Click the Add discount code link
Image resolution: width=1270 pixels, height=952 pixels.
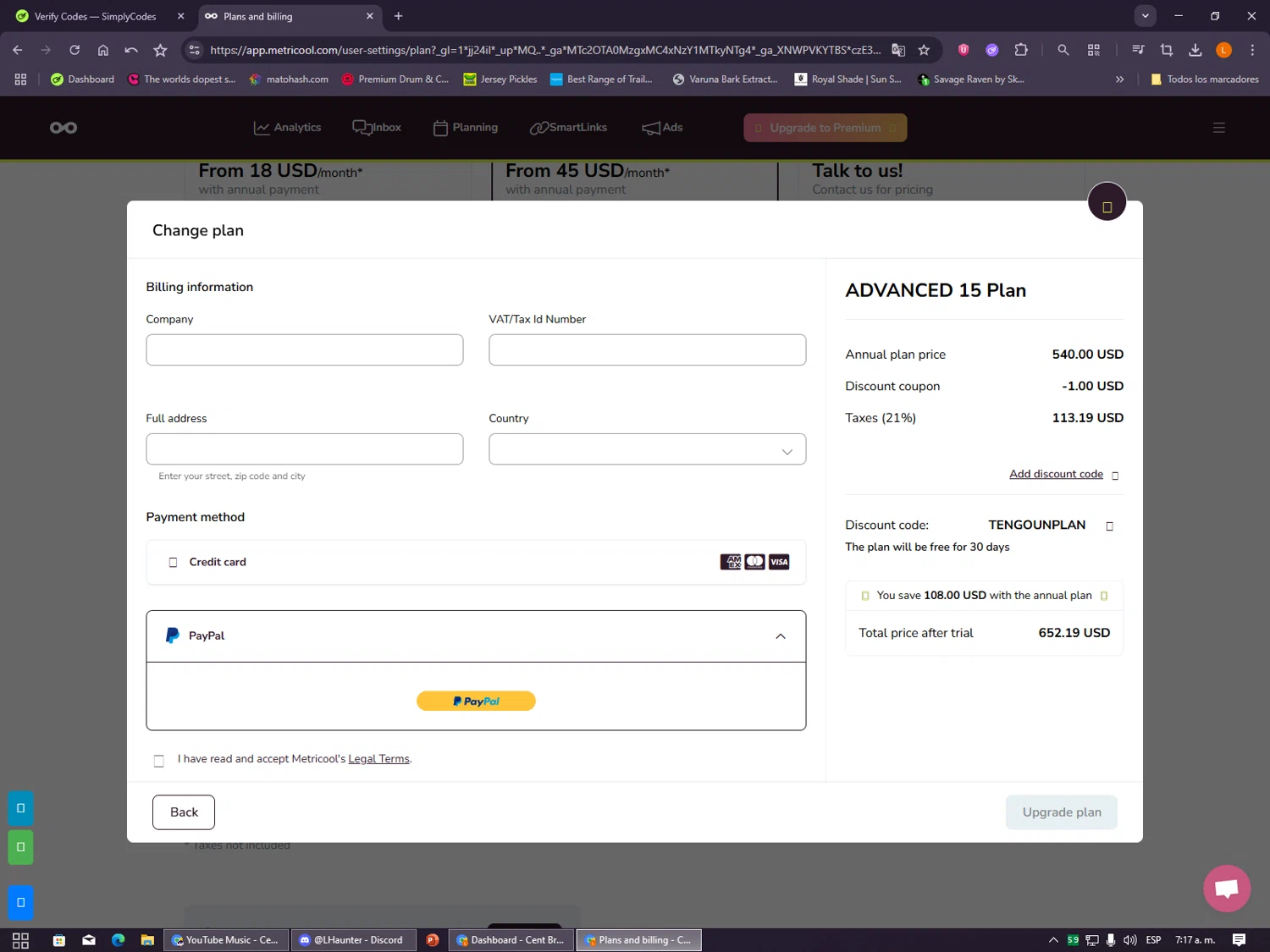[1056, 474]
